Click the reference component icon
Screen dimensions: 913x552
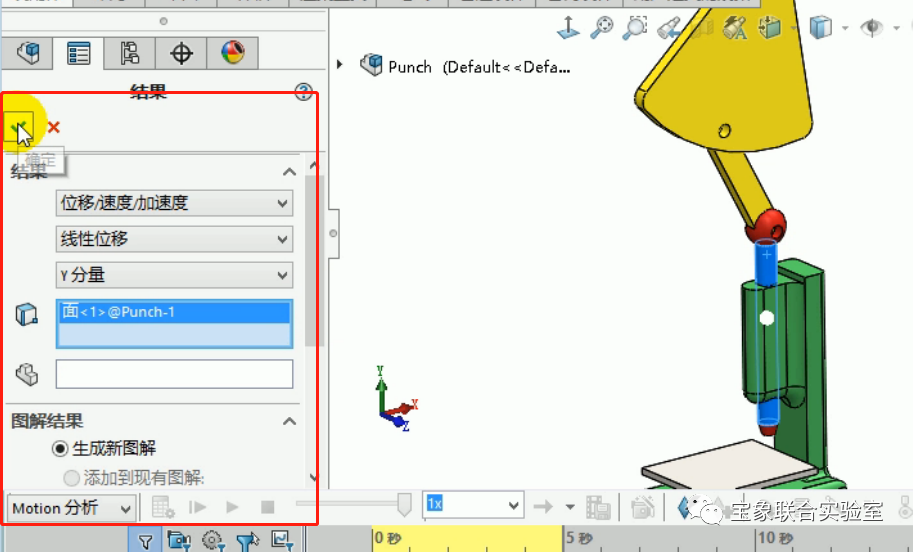tap(27, 374)
